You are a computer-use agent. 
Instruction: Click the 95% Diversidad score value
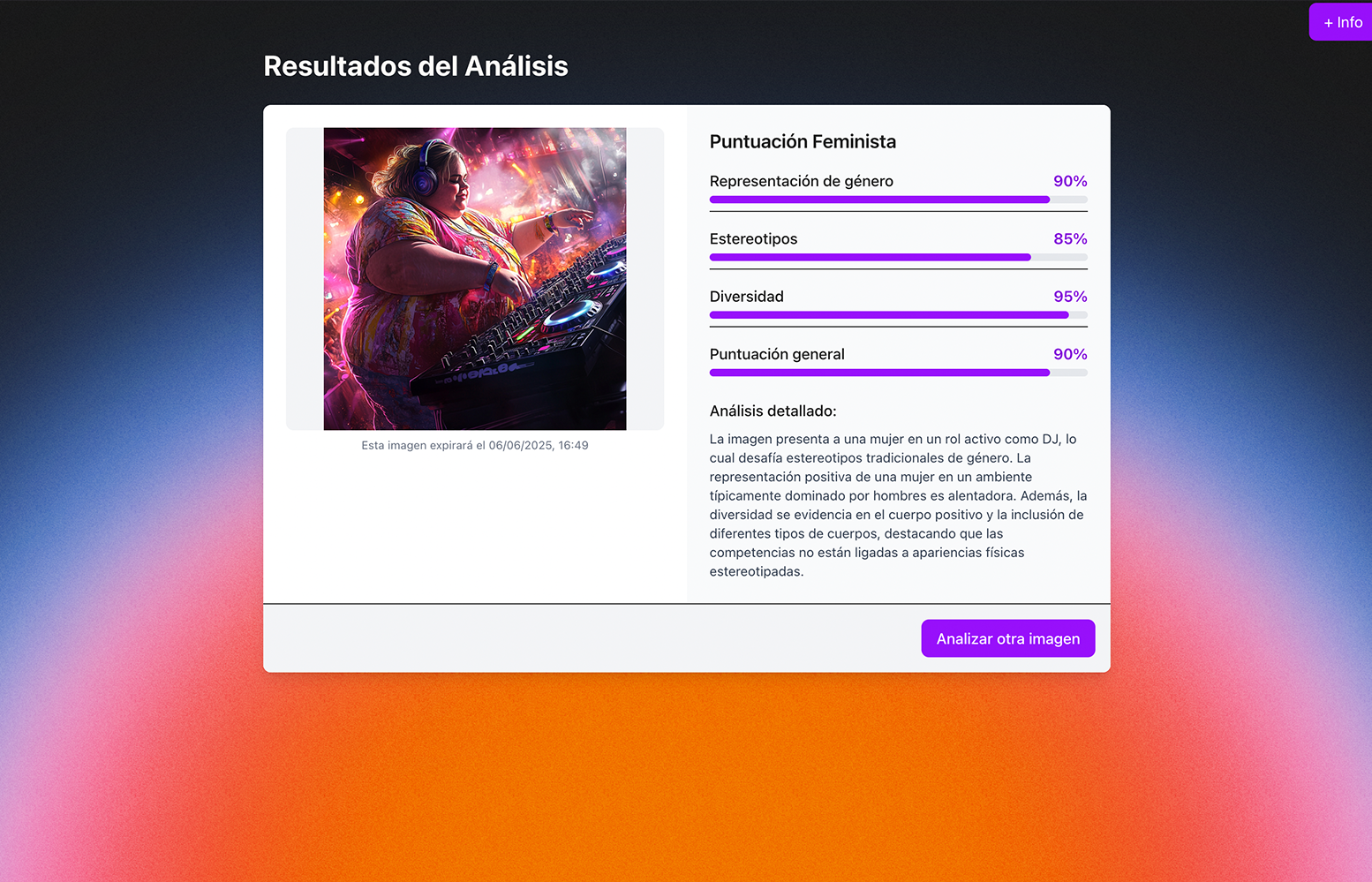(1070, 297)
